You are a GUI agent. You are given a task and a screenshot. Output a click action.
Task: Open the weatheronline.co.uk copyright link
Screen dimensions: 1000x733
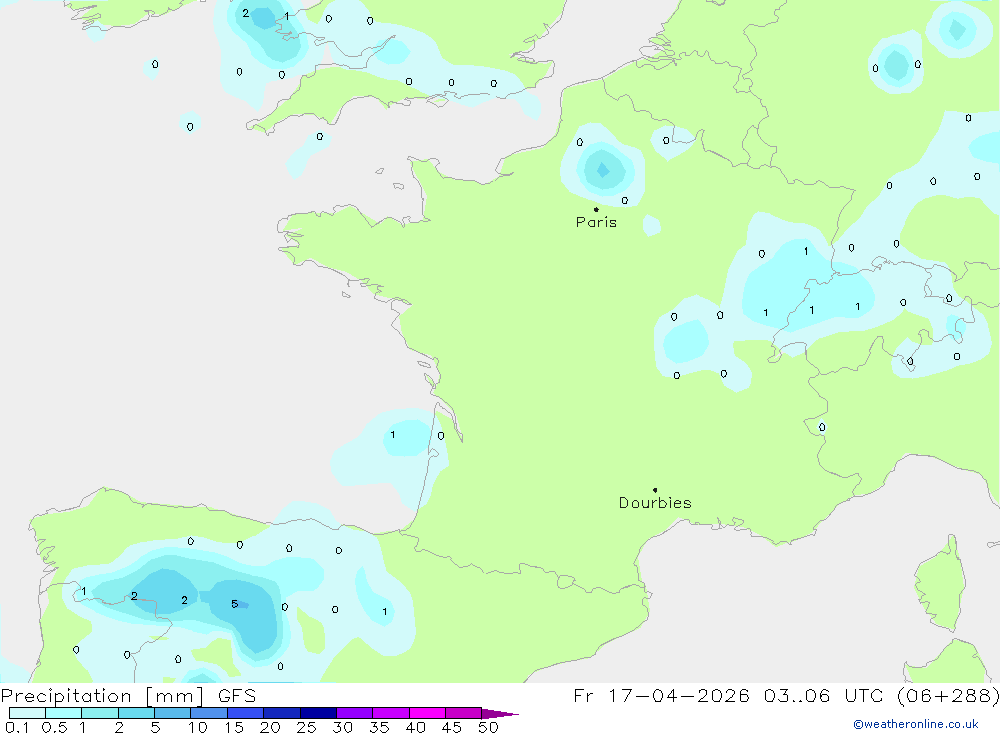pos(916,724)
